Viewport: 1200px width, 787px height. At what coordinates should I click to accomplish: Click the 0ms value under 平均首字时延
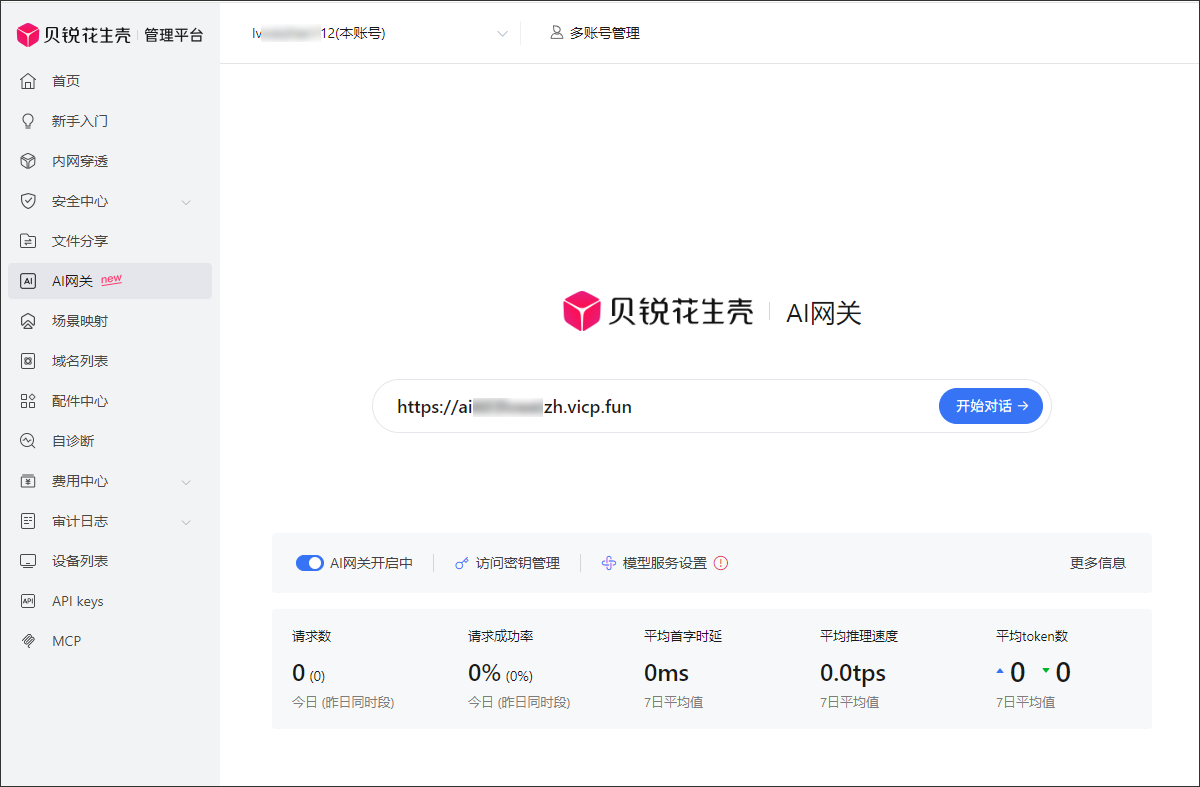coord(666,673)
